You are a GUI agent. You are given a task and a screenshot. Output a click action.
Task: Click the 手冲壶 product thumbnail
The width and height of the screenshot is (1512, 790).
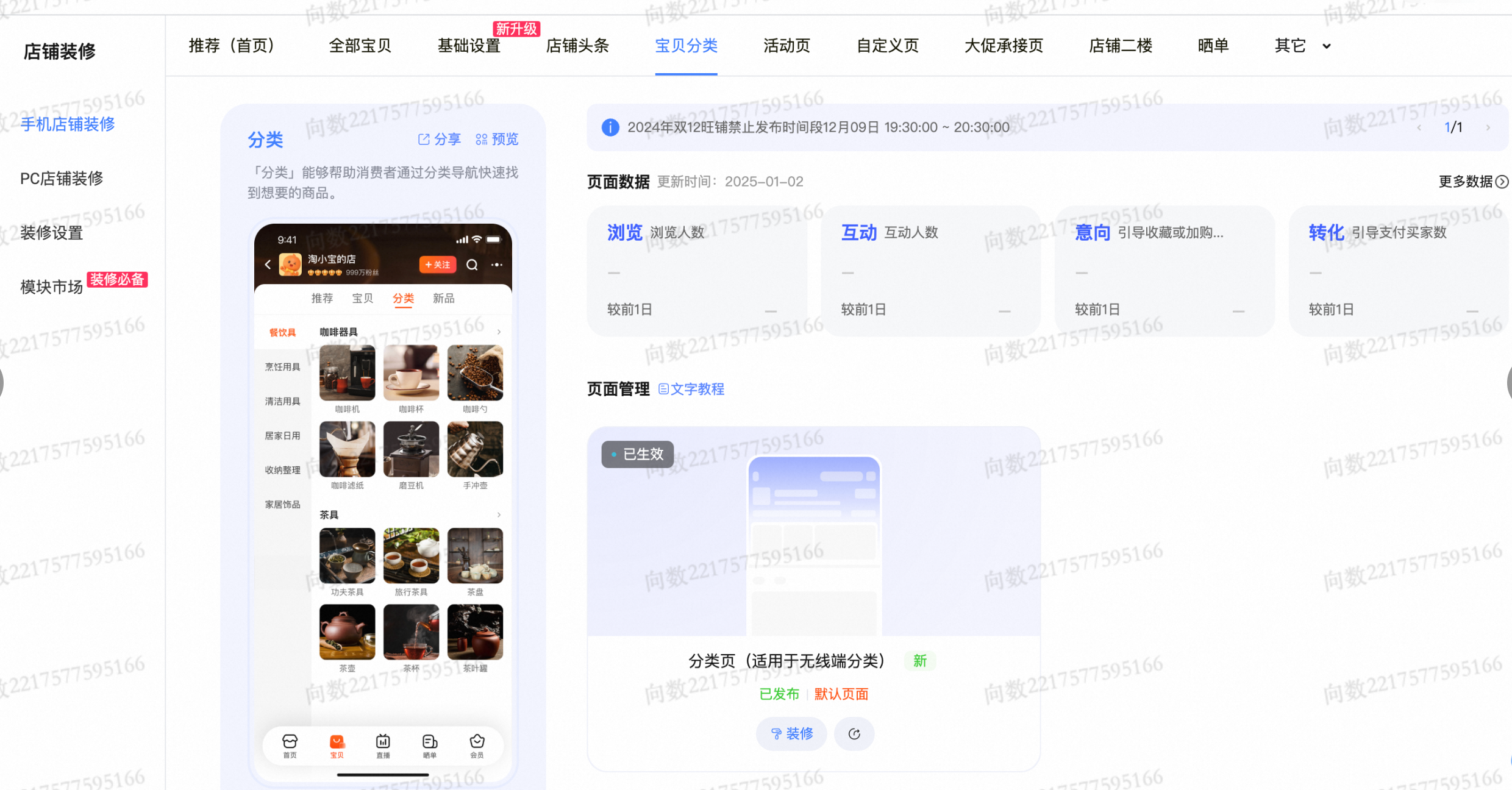[475, 449]
